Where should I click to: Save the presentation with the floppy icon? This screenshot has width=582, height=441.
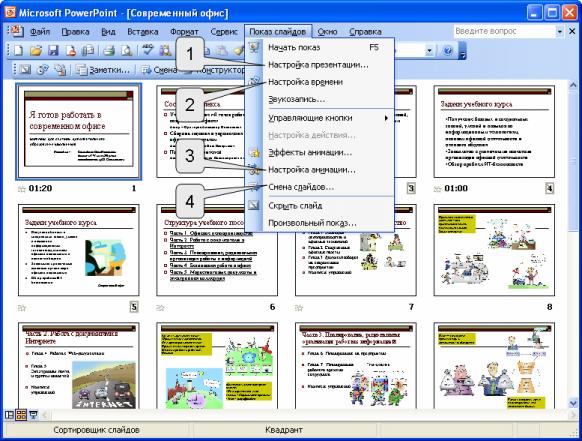point(53,50)
